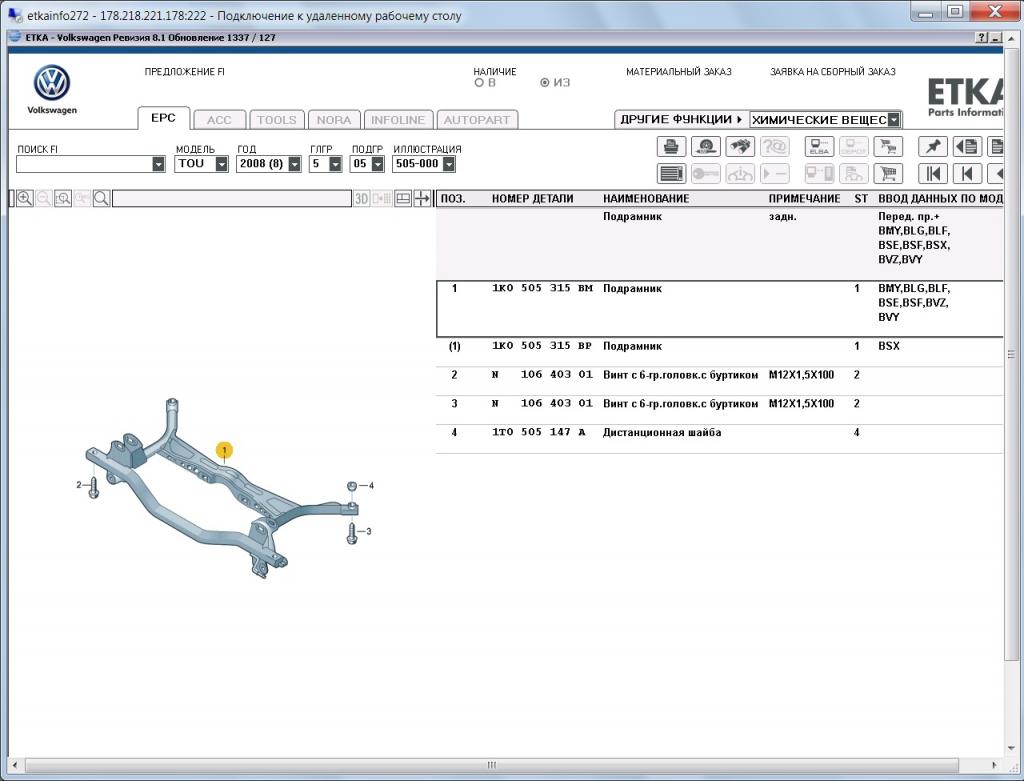1024x781 pixels.
Task: Switch to the ACC tab
Action: point(219,120)
